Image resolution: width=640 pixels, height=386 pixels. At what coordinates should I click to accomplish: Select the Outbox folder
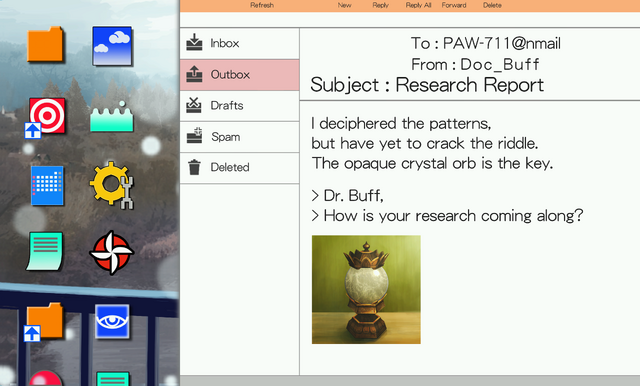click(240, 75)
